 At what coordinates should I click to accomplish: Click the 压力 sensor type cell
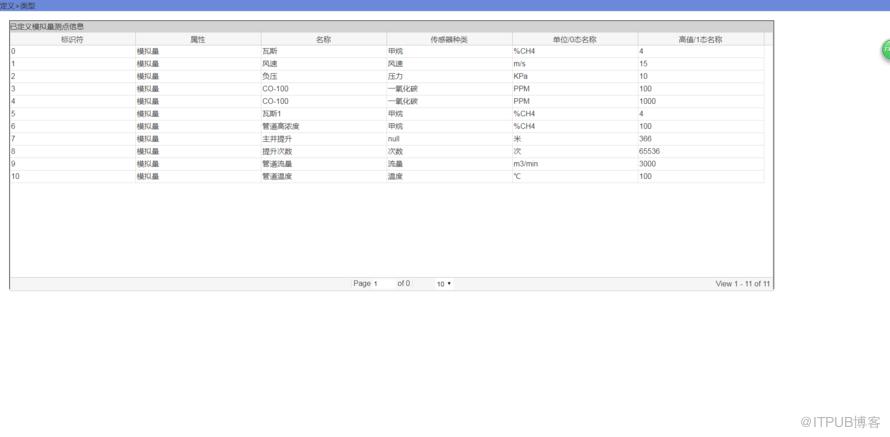pyautogui.click(x=449, y=76)
